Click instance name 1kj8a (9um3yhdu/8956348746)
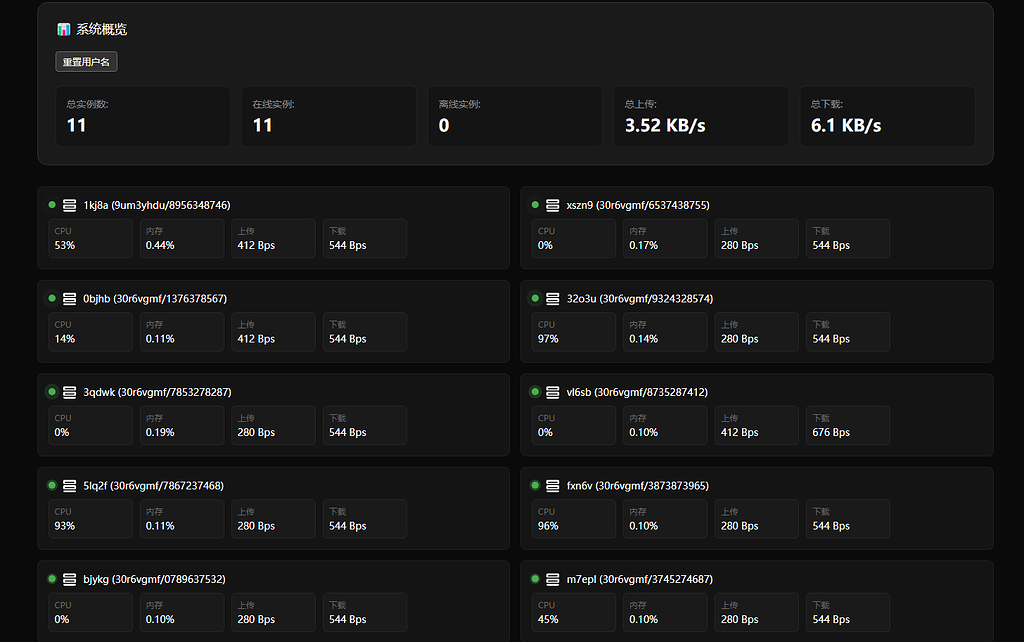This screenshot has height=642, width=1024. pyautogui.click(x=157, y=205)
